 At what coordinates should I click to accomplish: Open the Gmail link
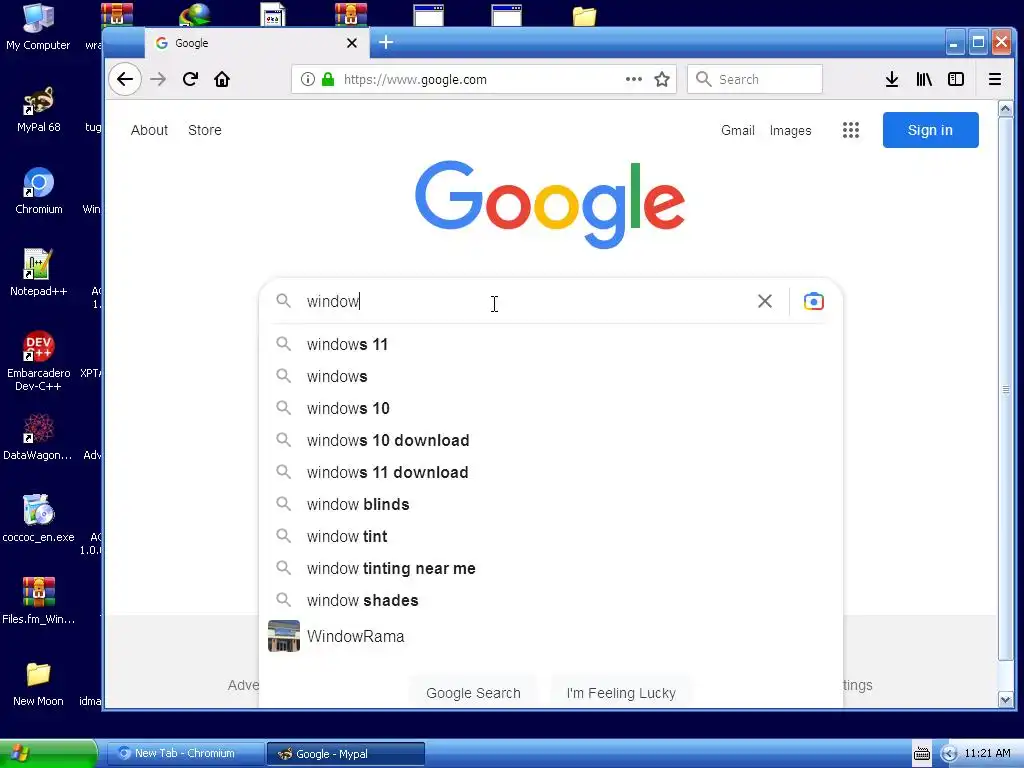click(737, 130)
